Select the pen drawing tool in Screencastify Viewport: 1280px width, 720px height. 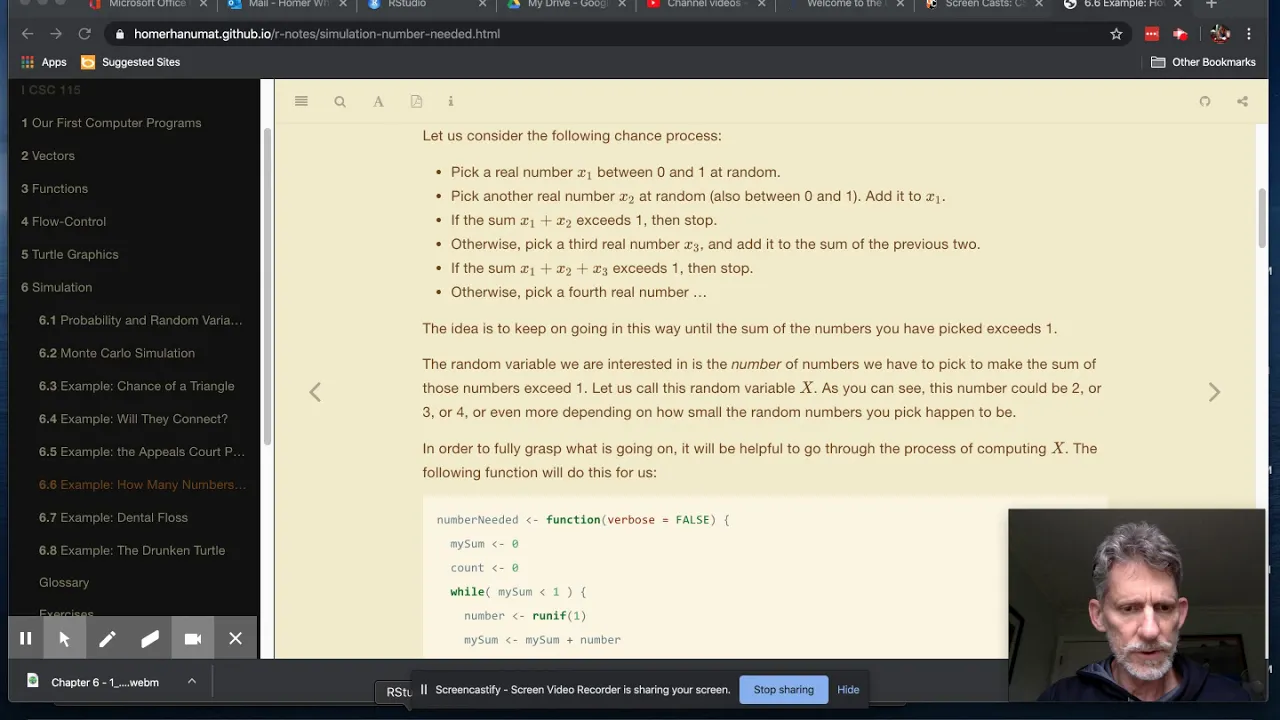click(x=107, y=639)
